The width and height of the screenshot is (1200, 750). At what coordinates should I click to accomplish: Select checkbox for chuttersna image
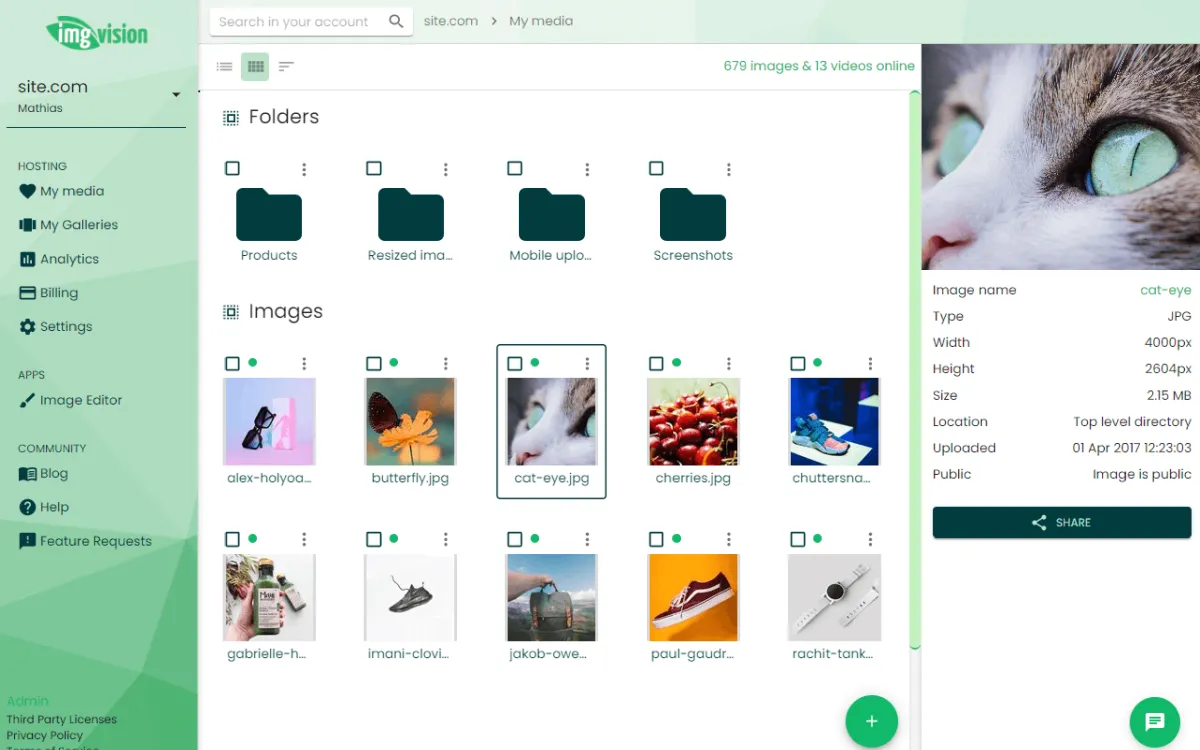[798, 364]
